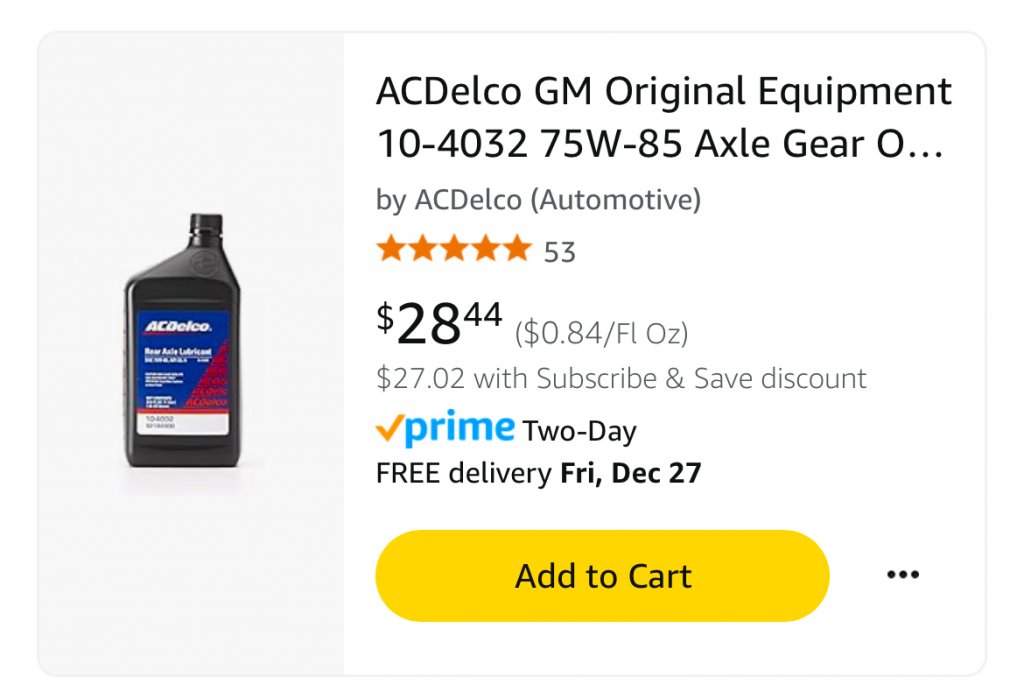Click the five-star rating icons

click(454, 249)
